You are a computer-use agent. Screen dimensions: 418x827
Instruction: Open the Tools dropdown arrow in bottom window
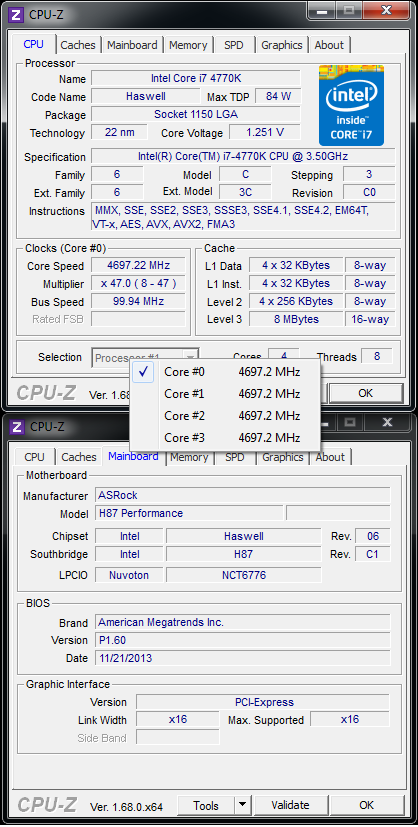(242, 805)
